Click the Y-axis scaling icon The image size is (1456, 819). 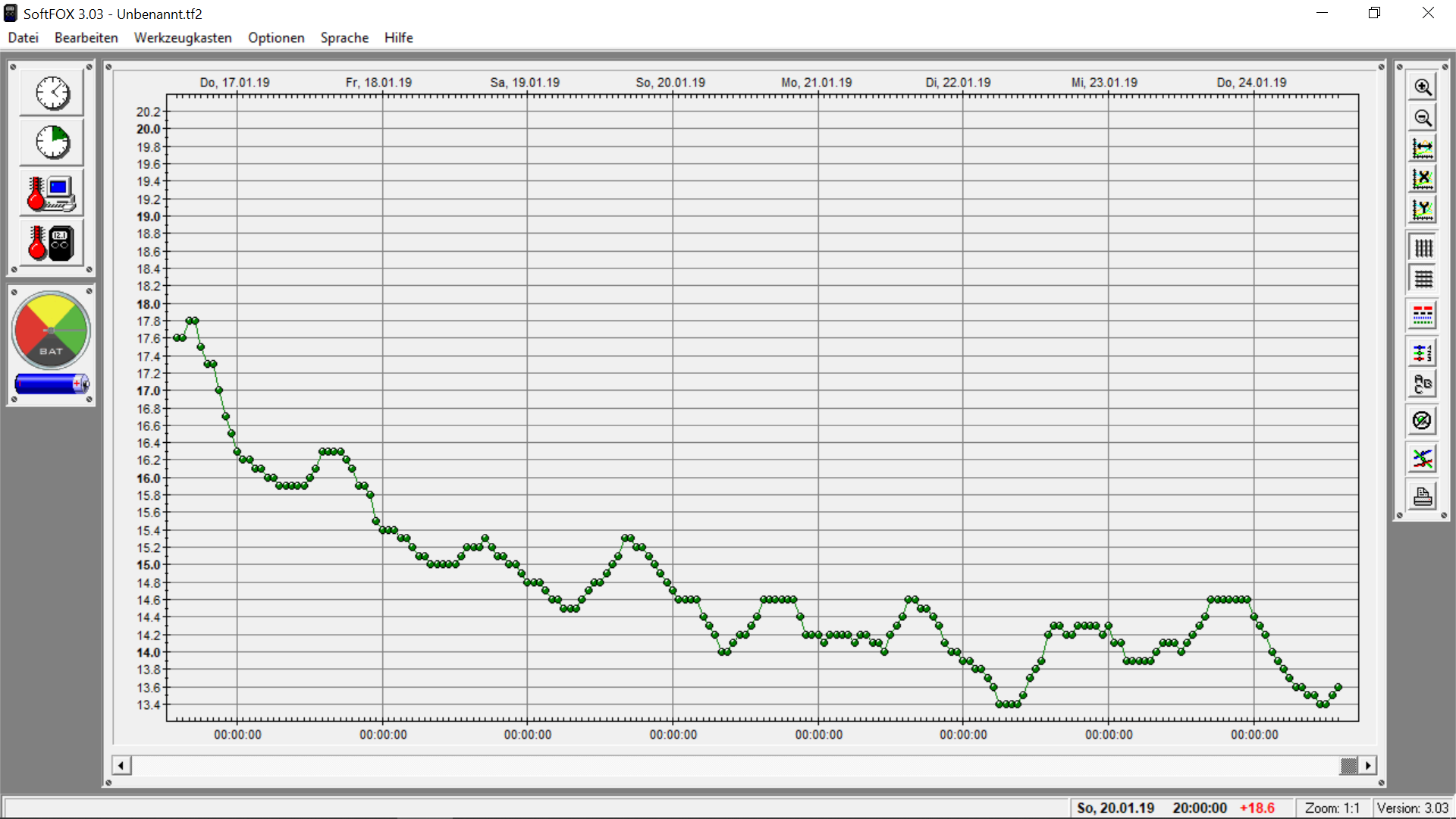coord(1423,209)
